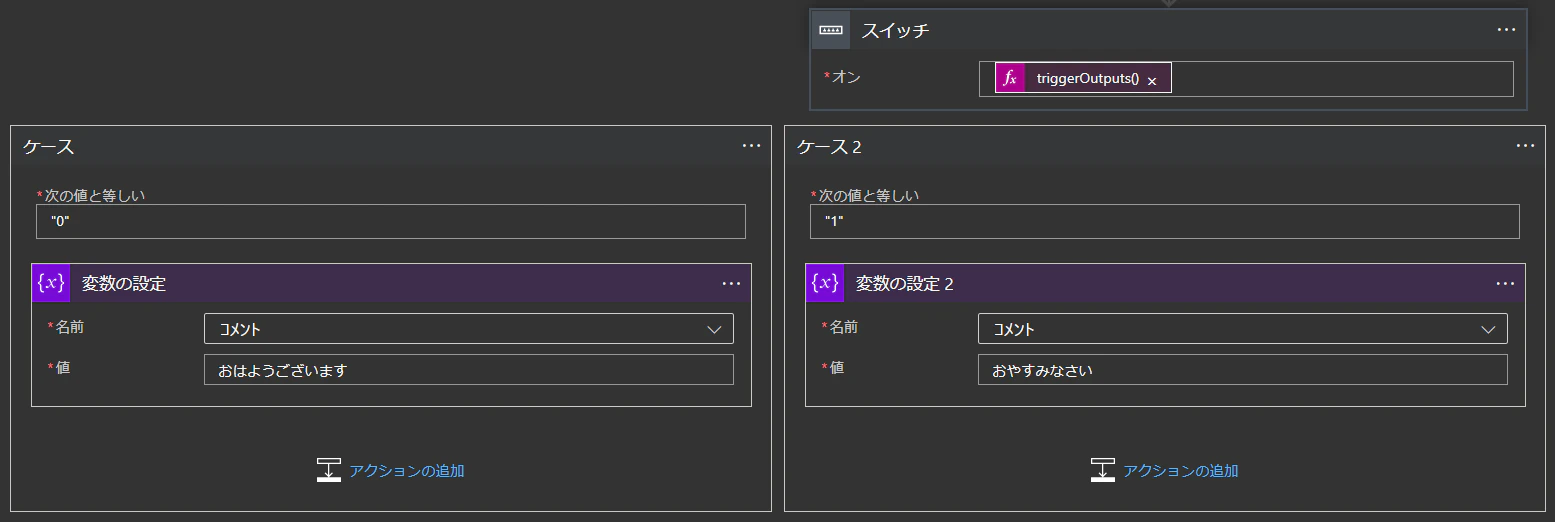
Task: Collapse the 変数の設定 2 header
Action: click(x=1166, y=283)
